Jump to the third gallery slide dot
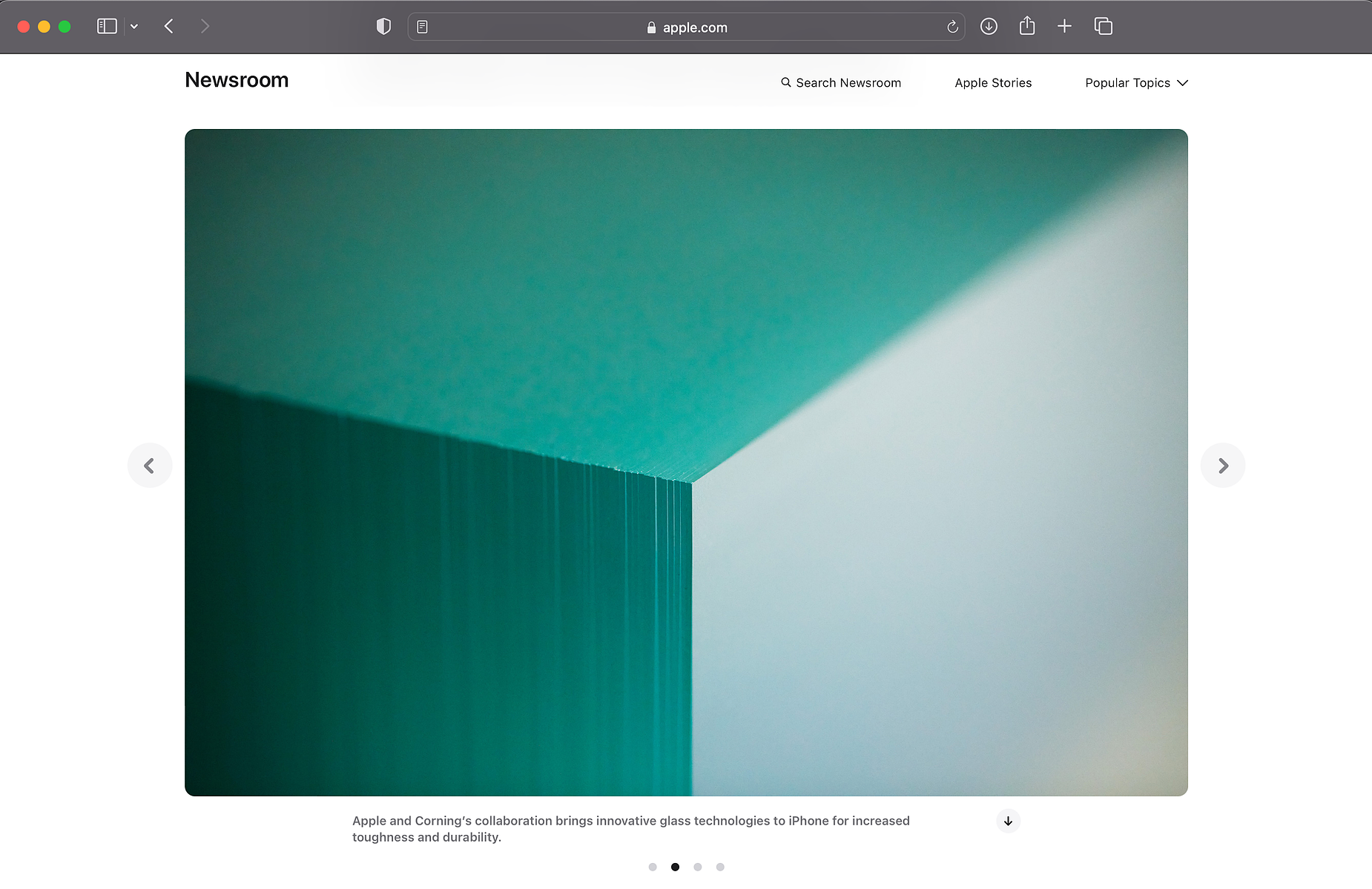Image resolution: width=1372 pixels, height=889 pixels. 698,867
